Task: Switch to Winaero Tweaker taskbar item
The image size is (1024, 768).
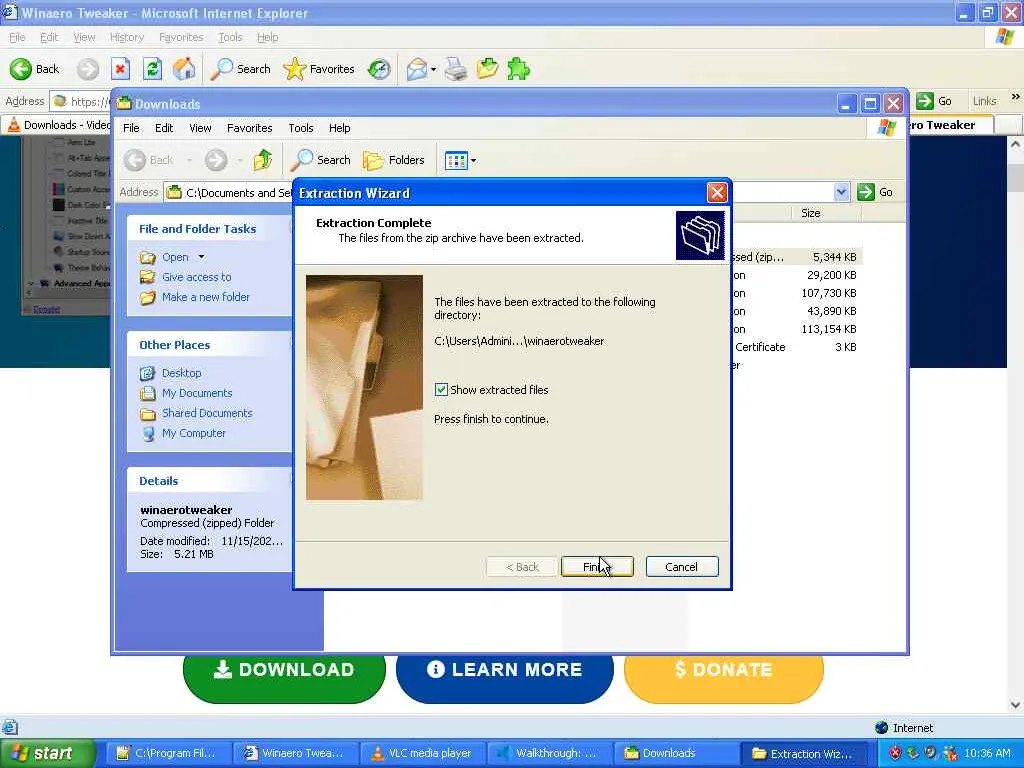Action: click(x=294, y=753)
